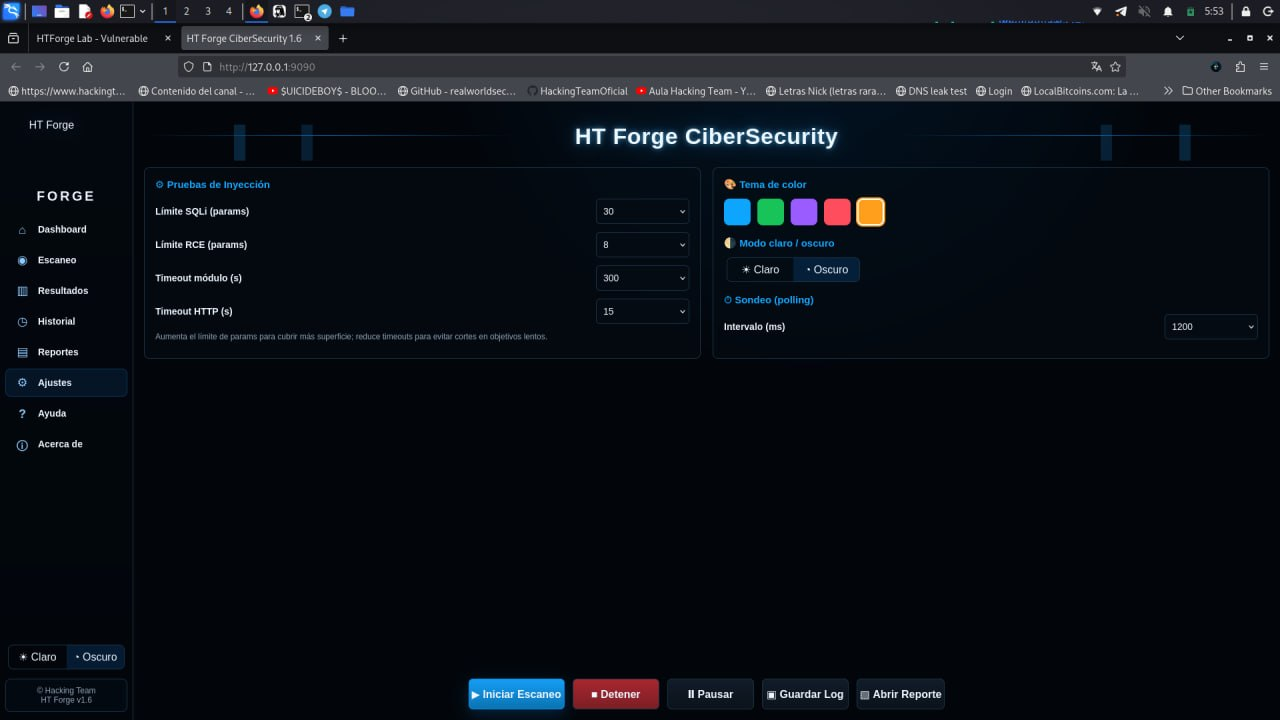
Task: Click the red Detener button
Action: coord(615,694)
